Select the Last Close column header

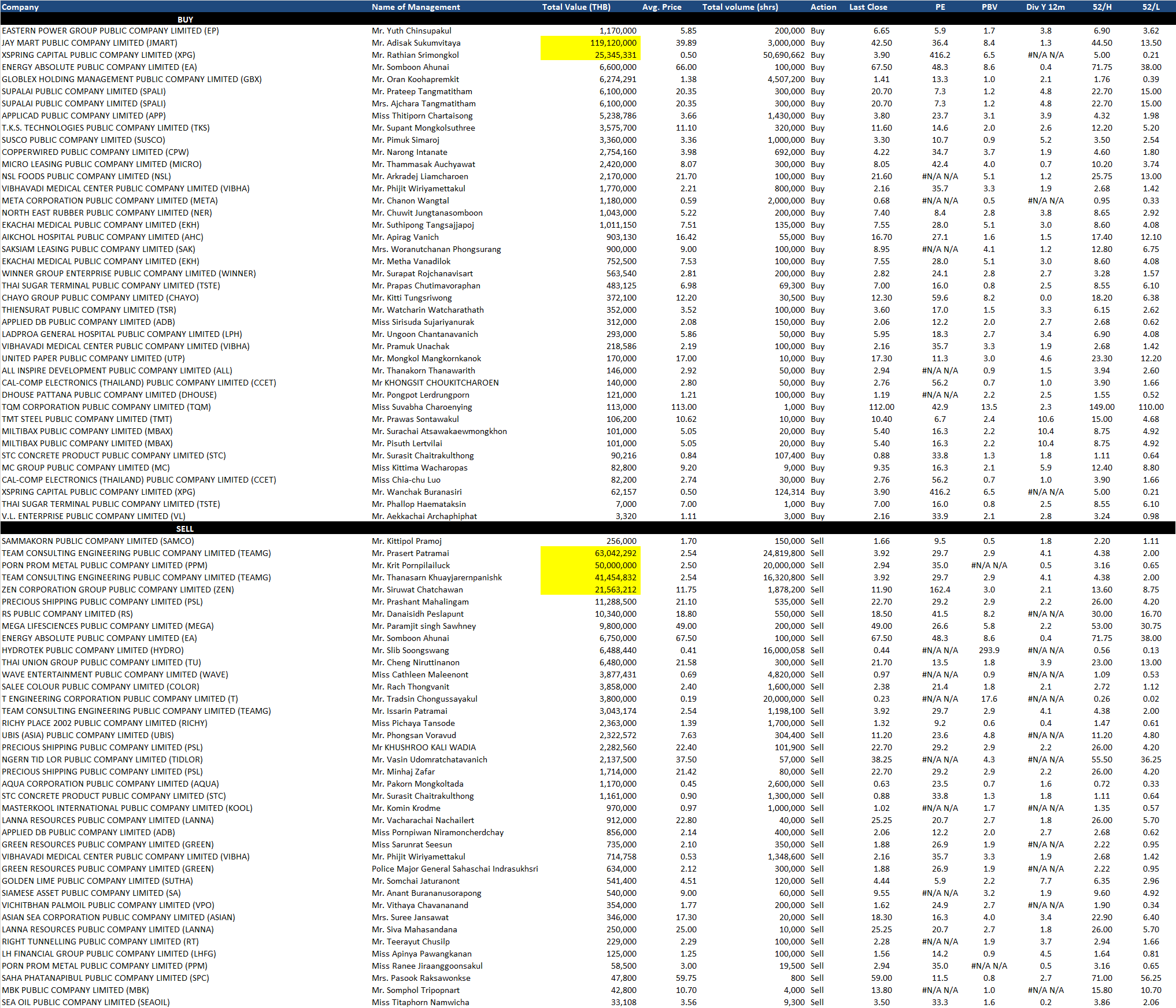pos(868,7)
